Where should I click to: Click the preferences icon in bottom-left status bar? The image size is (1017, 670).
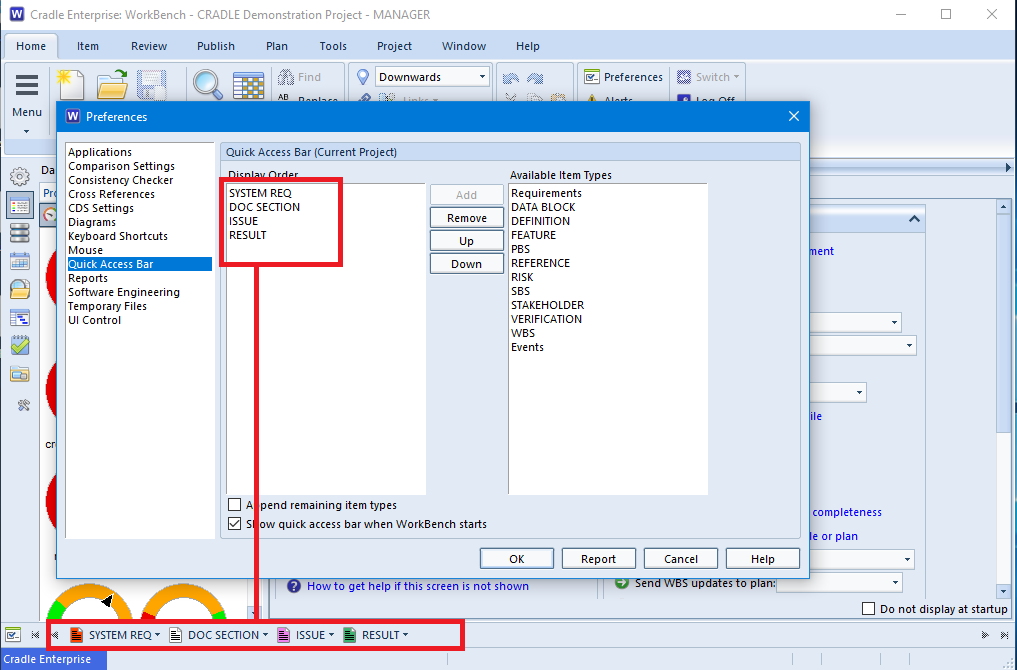tap(13, 635)
